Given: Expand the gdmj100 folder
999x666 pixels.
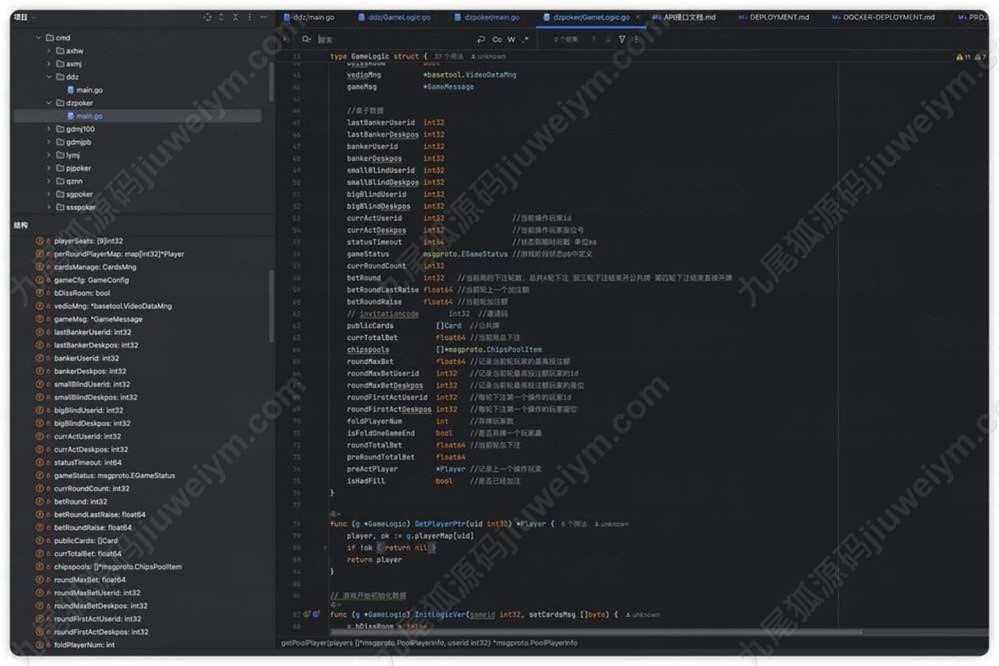Looking at the screenshot, I should tap(49, 129).
